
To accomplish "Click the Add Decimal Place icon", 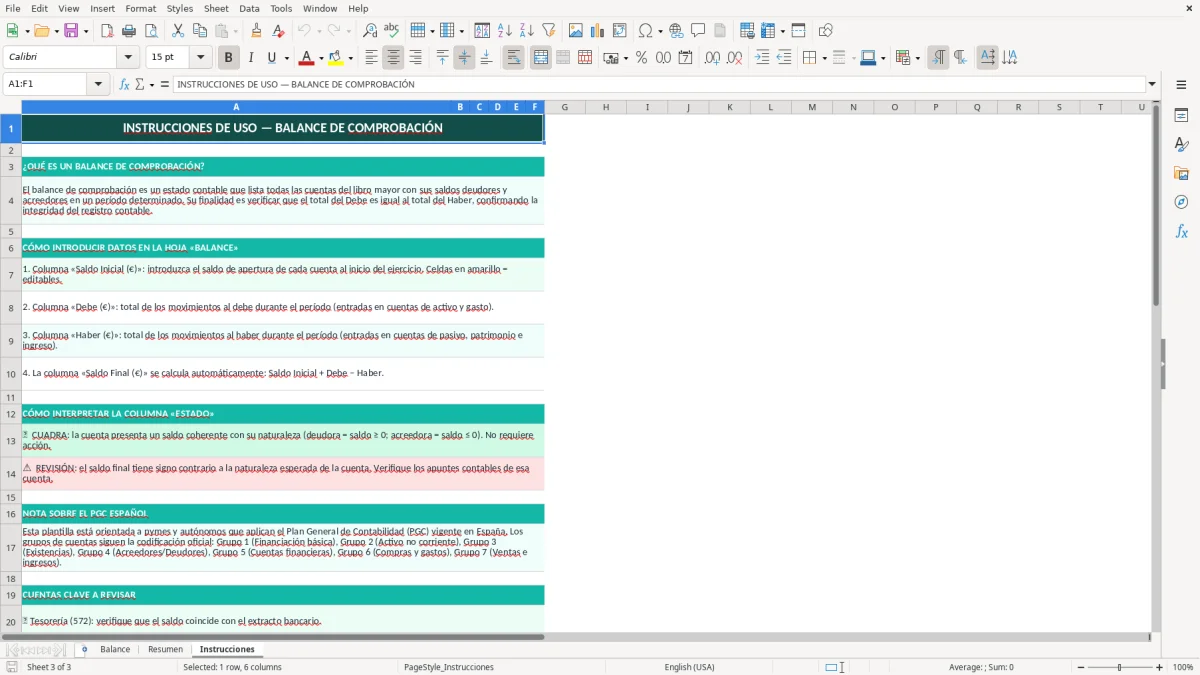I will [712, 58].
